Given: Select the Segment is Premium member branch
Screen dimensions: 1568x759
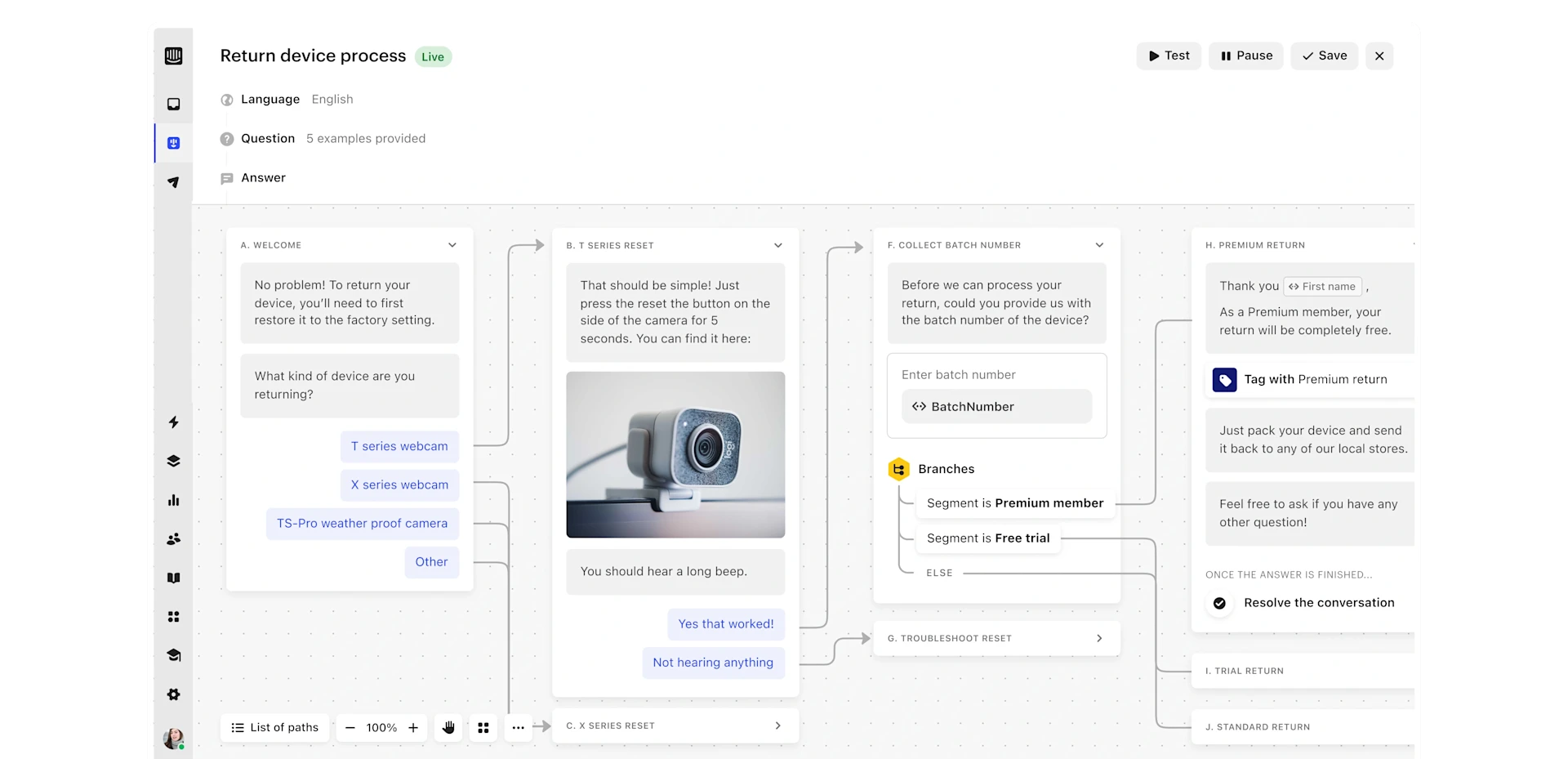Looking at the screenshot, I should pyautogui.click(x=1015, y=503).
